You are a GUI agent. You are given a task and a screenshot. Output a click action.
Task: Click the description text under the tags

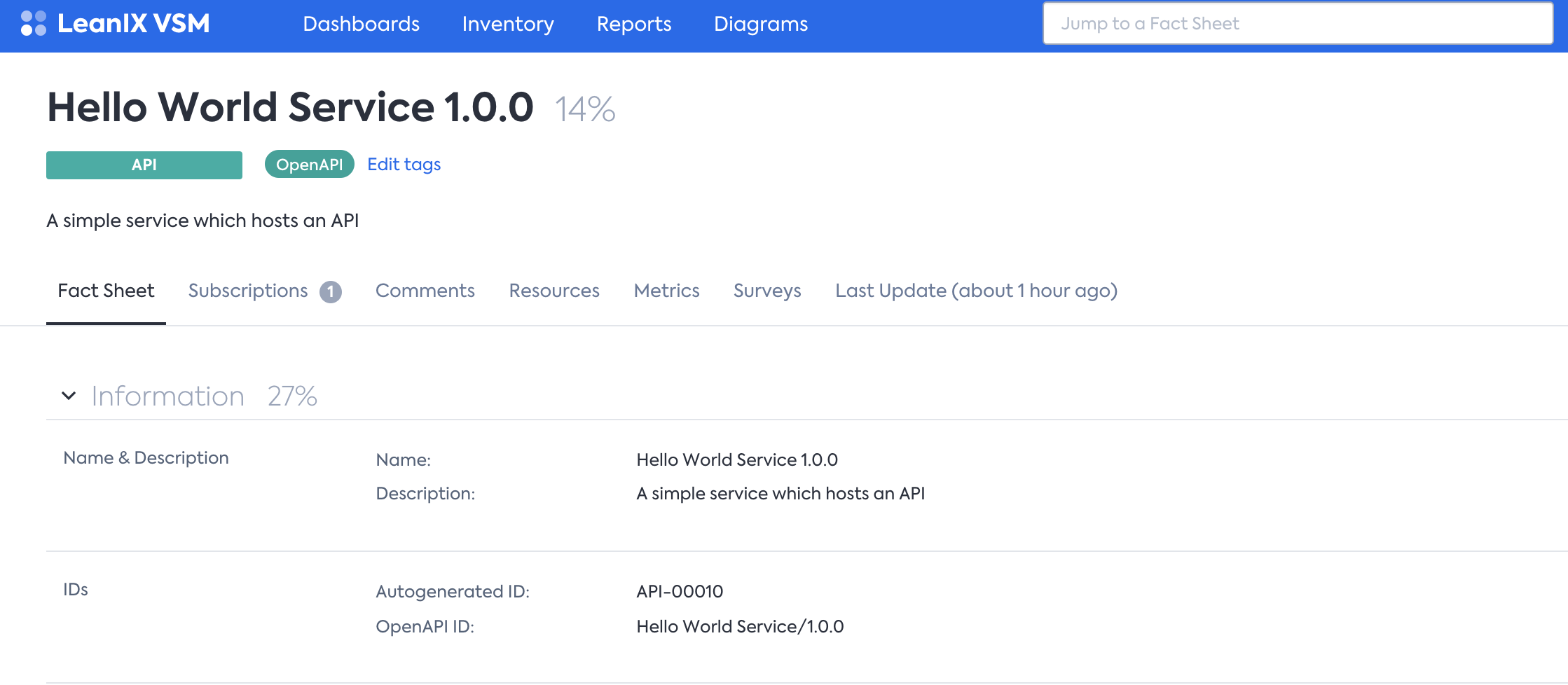tap(202, 221)
